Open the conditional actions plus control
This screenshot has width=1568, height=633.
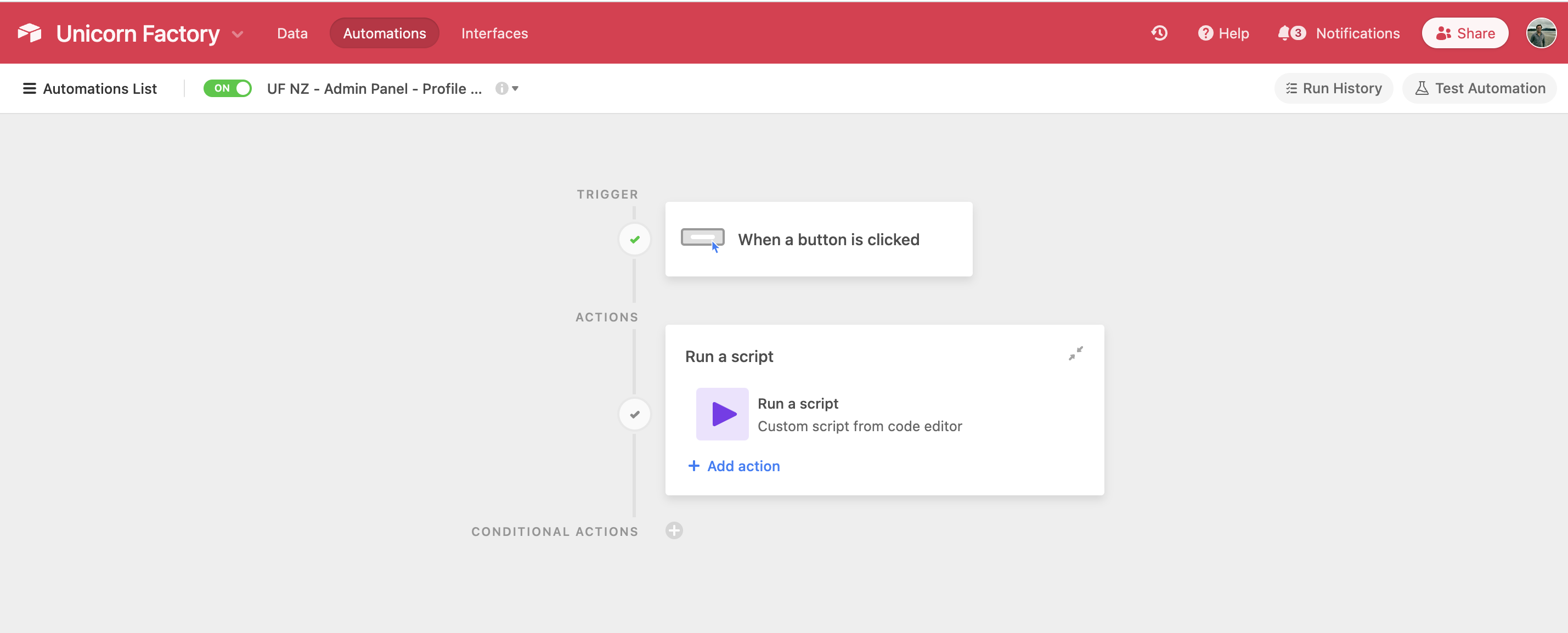674,530
